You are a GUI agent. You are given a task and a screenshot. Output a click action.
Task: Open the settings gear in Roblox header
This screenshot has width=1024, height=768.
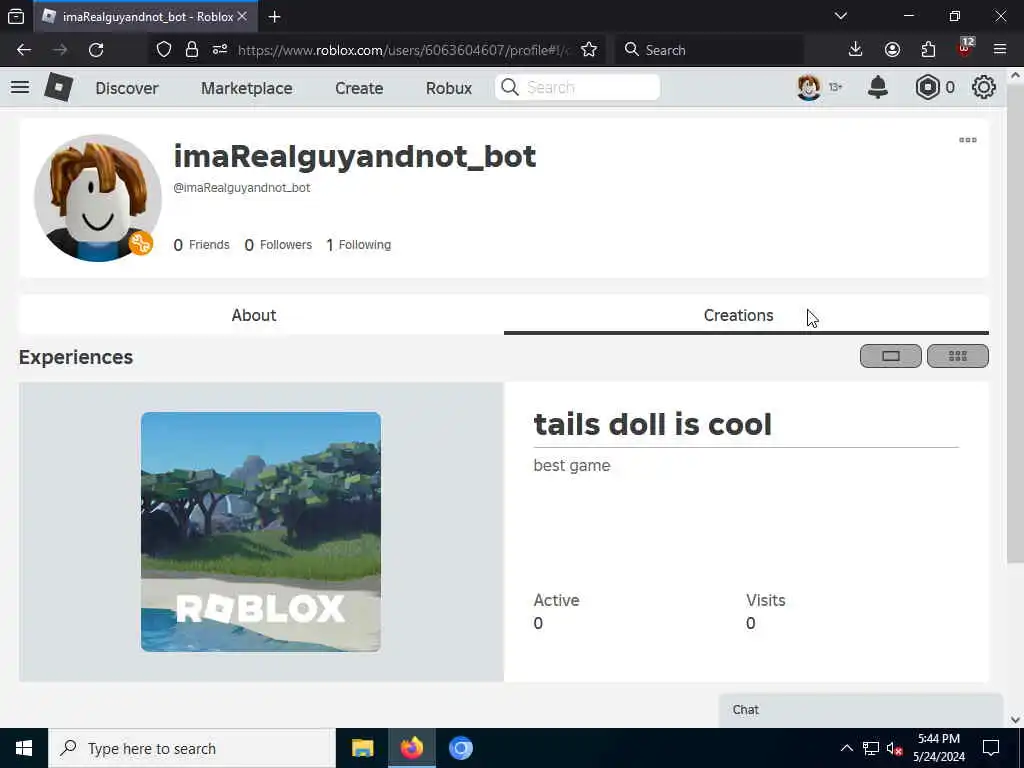pos(984,87)
